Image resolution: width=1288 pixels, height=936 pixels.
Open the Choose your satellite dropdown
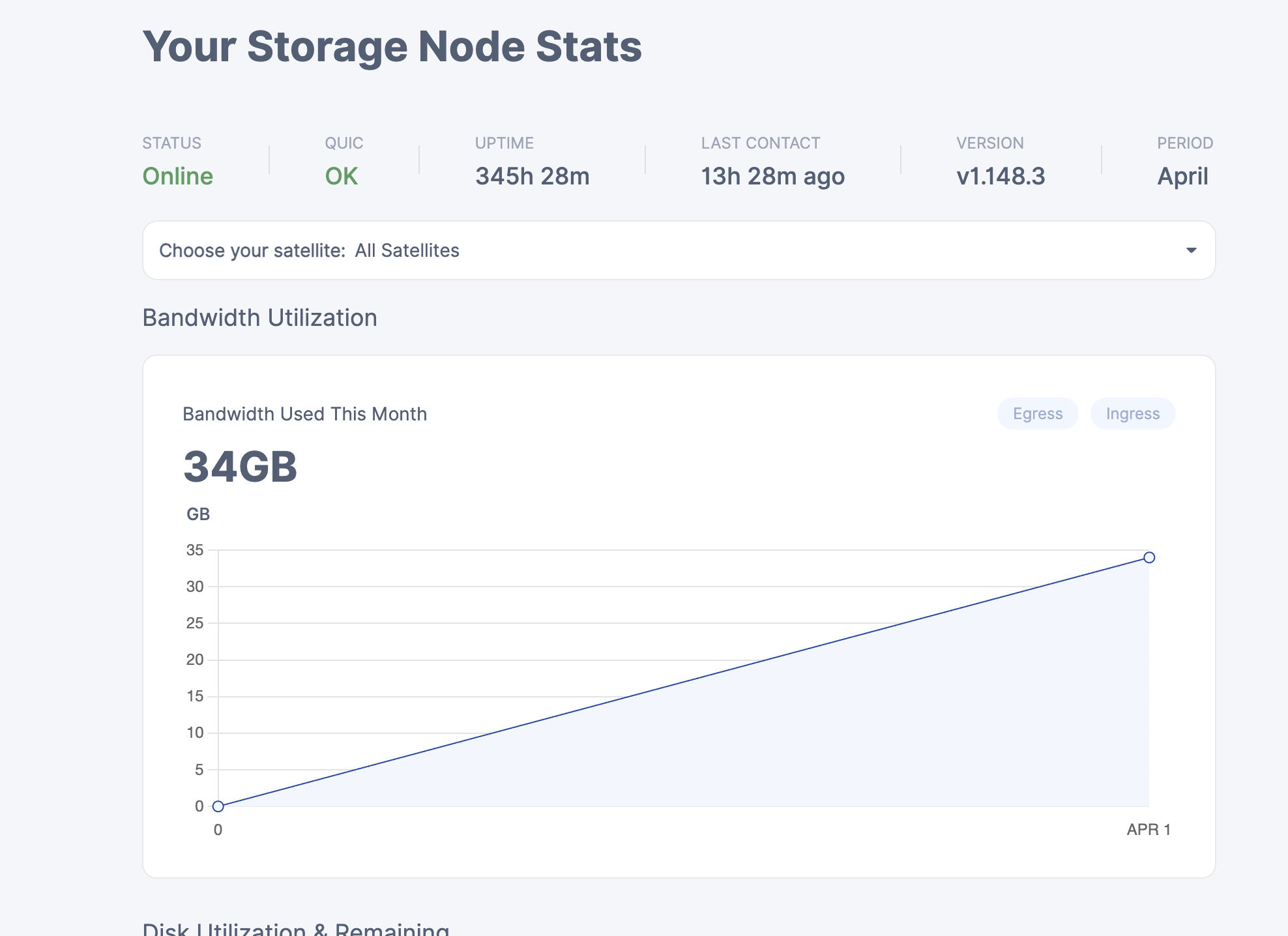[678, 250]
